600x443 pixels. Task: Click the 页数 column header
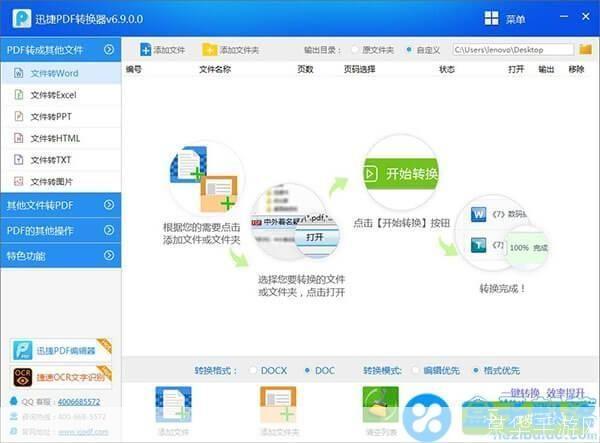pyautogui.click(x=305, y=69)
